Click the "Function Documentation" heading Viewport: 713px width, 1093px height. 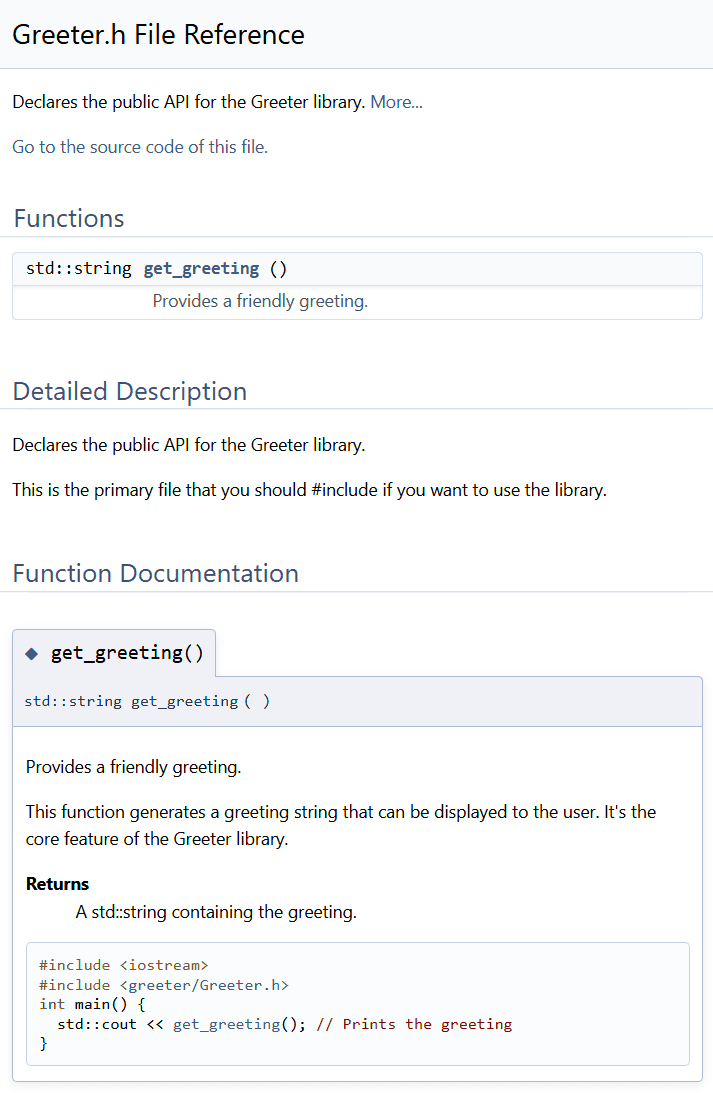point(155,573)
